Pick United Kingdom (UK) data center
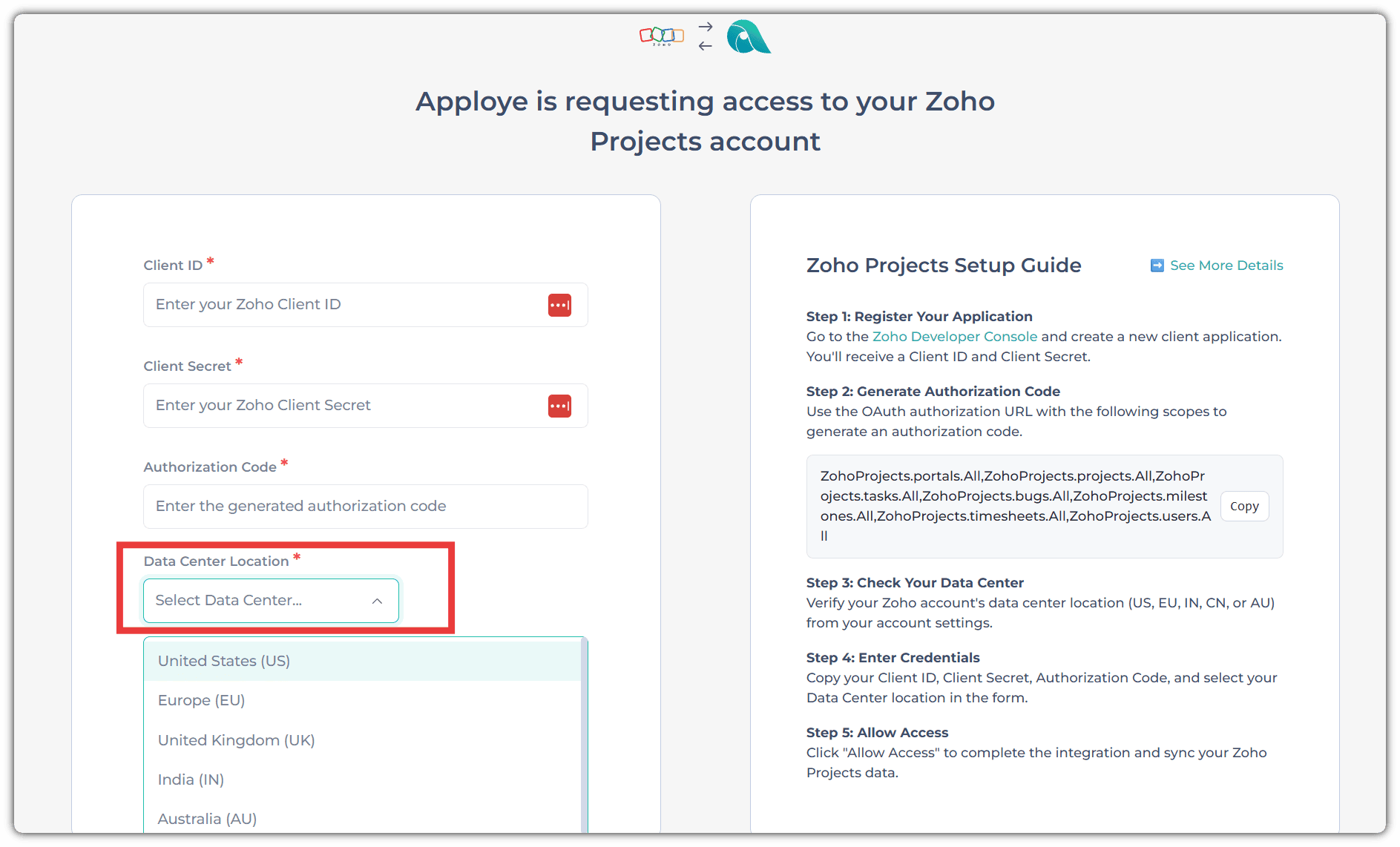1400x847 pixels. click(236, 740)
